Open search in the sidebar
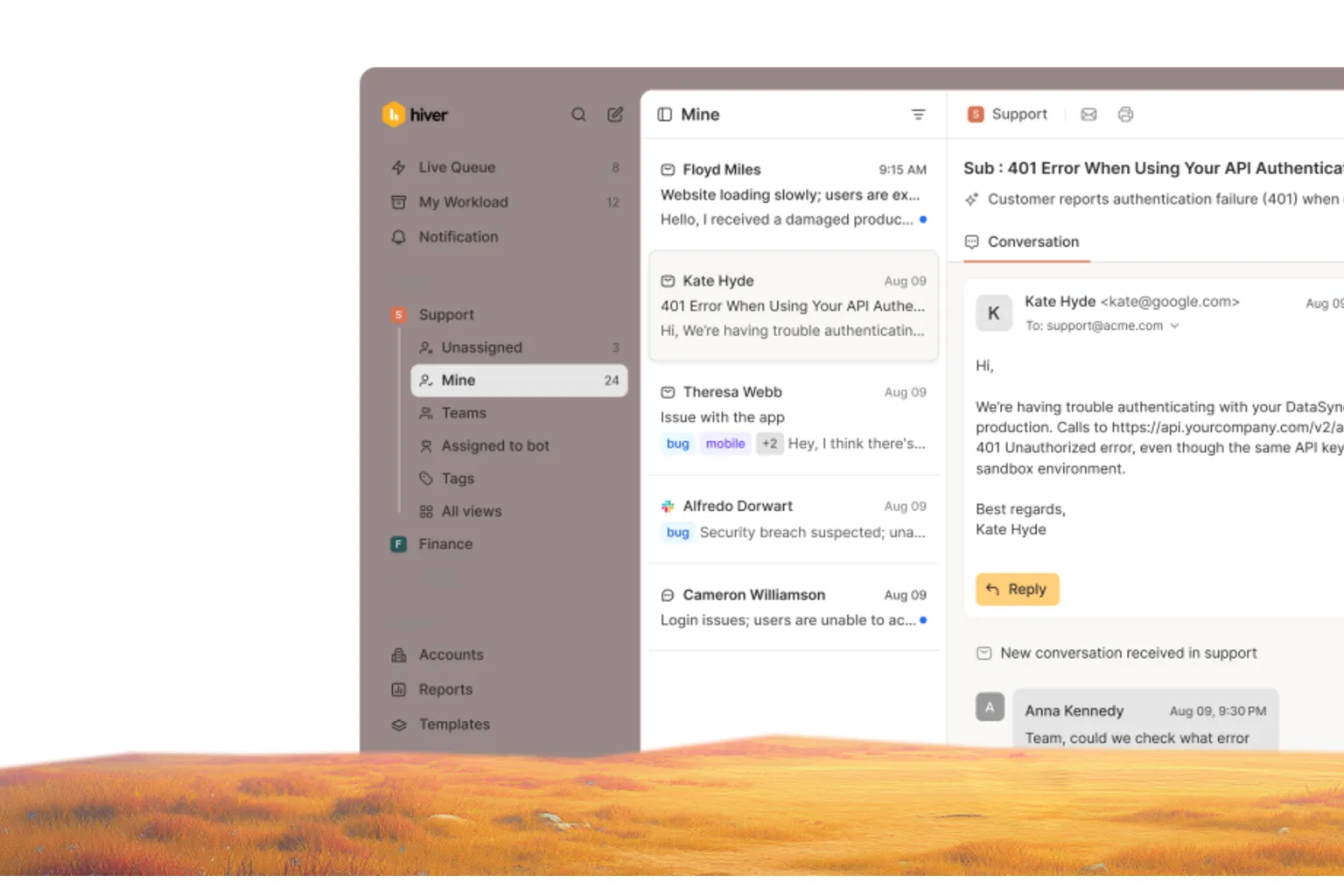 point(578,115)
